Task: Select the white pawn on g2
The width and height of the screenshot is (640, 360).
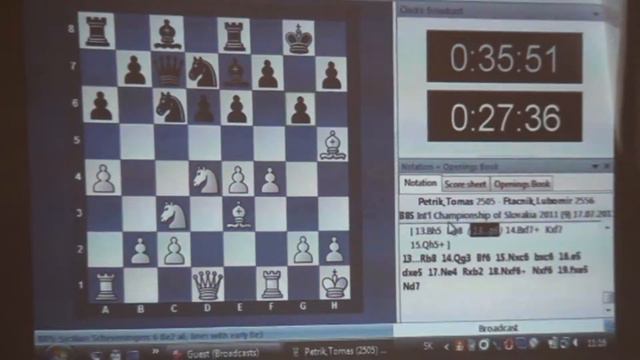Action: pyautogui.click(x=302, y=249)
